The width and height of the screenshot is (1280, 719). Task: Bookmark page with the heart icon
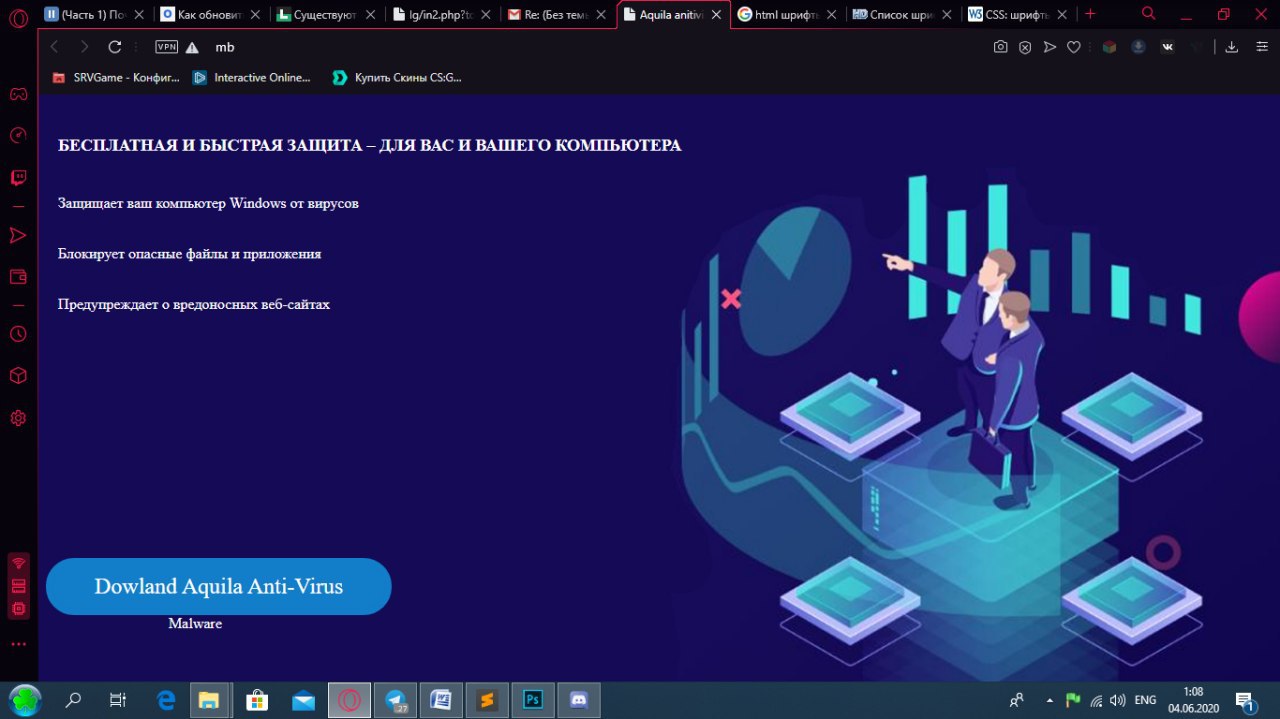click(1074, 47)
